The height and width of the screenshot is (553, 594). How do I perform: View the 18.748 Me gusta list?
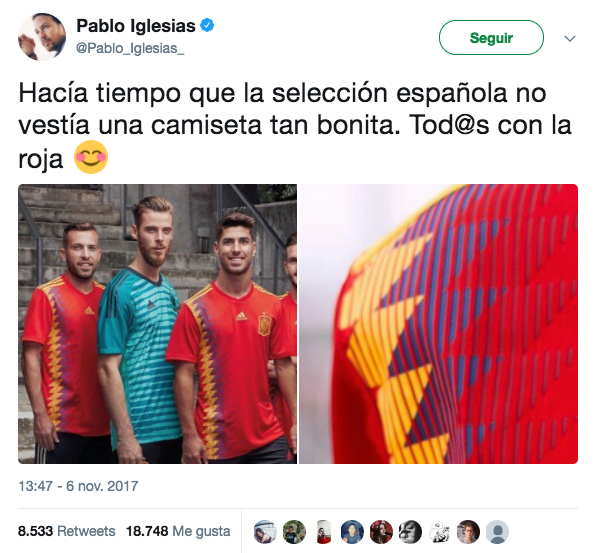pos(178,531)
